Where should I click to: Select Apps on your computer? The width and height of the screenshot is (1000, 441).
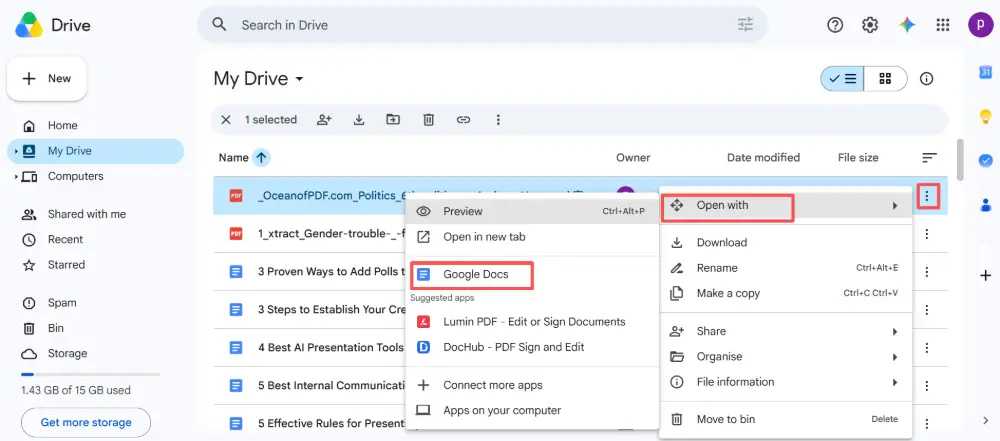point(532,410)
